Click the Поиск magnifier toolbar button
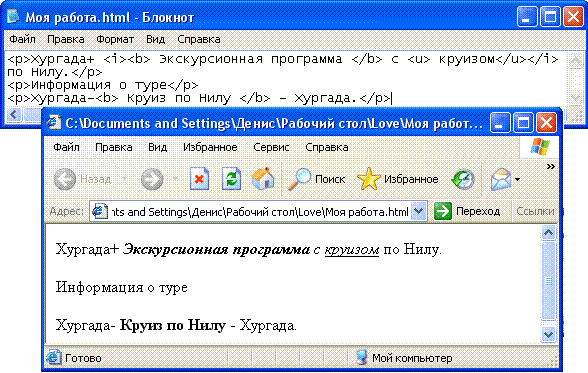 [316, 179]
